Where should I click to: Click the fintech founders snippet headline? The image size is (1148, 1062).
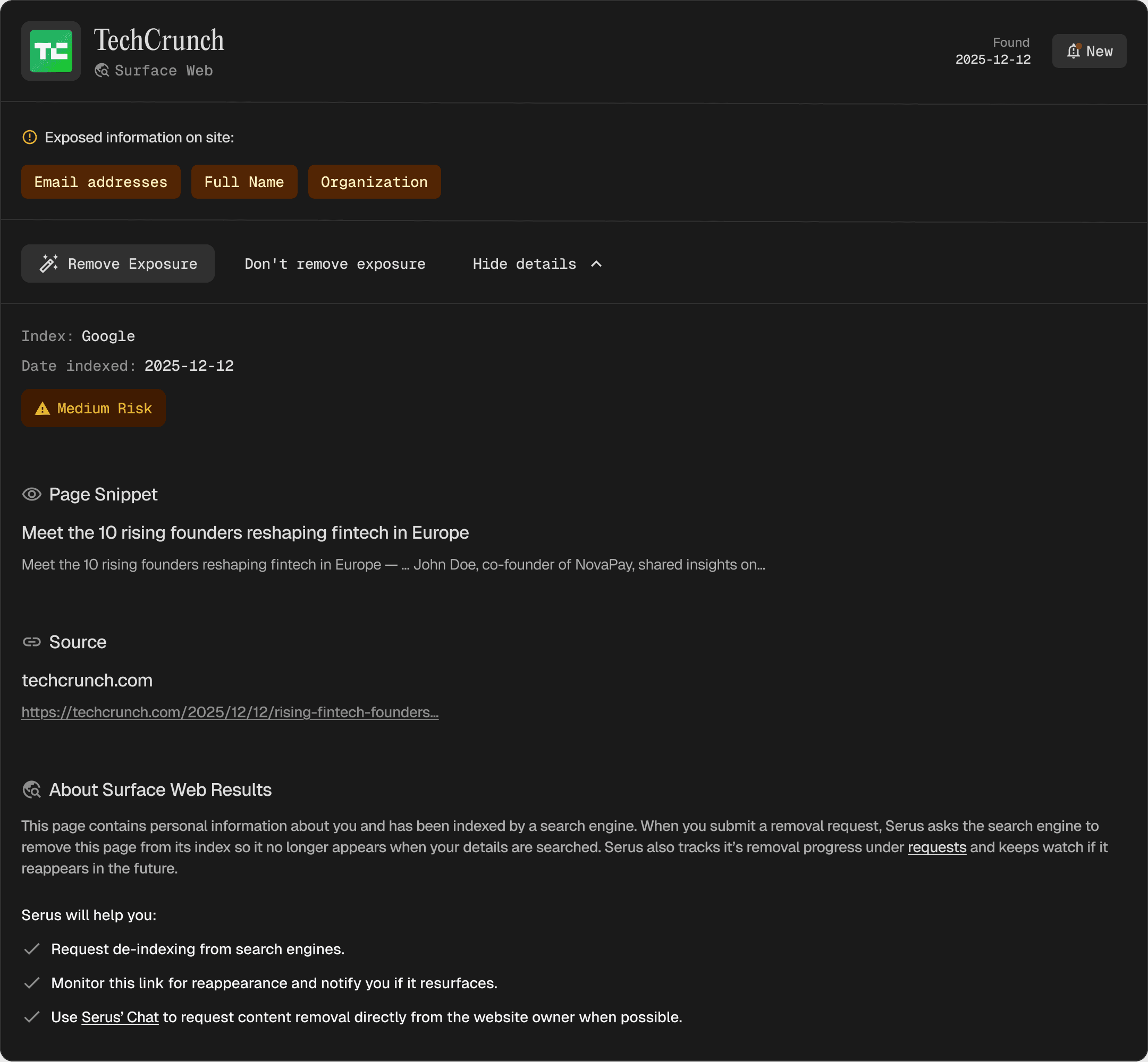pyautogui.click(x=245, y=533)
